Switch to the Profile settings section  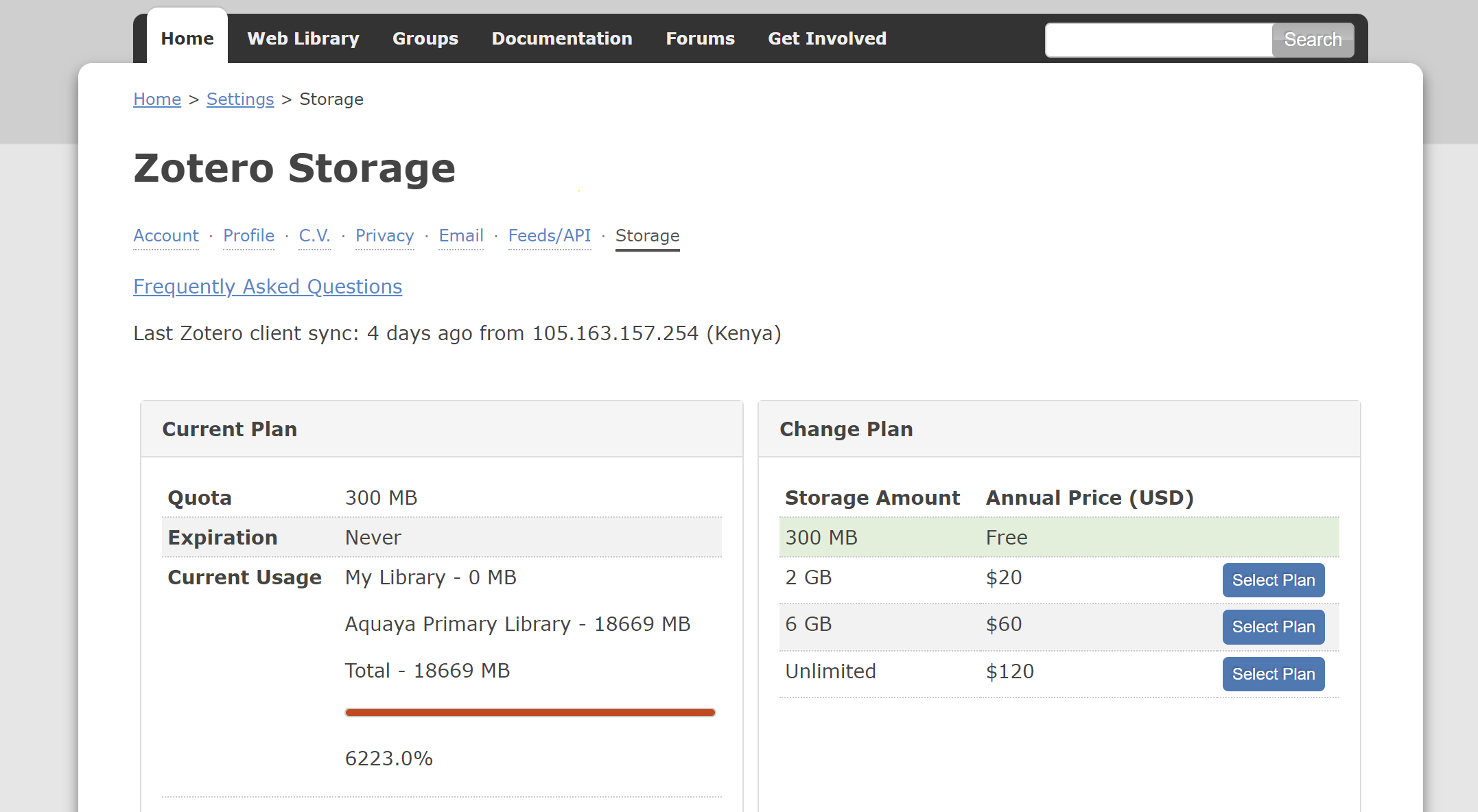pos(248,236)
